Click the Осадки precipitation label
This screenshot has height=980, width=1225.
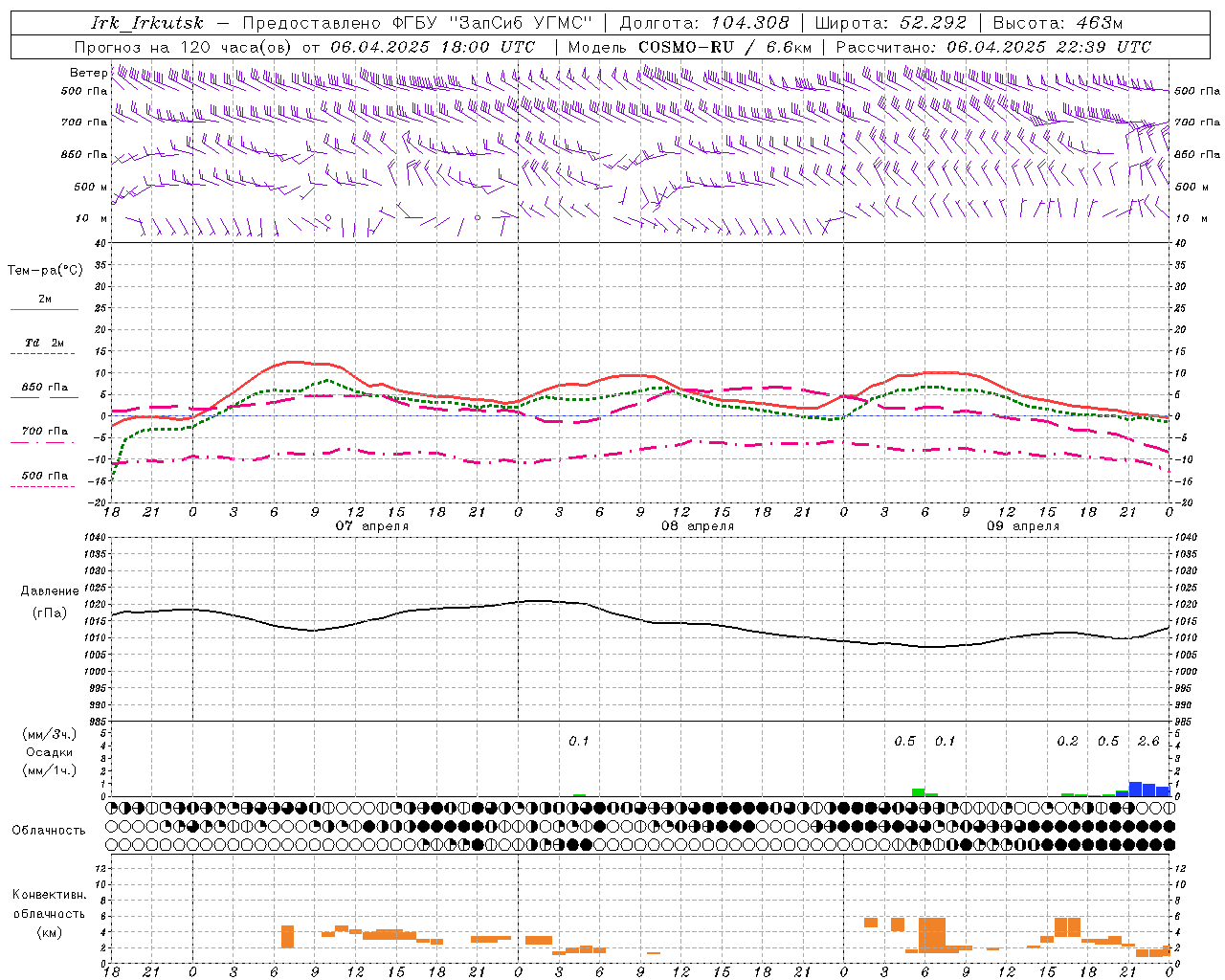pos(50,752)
